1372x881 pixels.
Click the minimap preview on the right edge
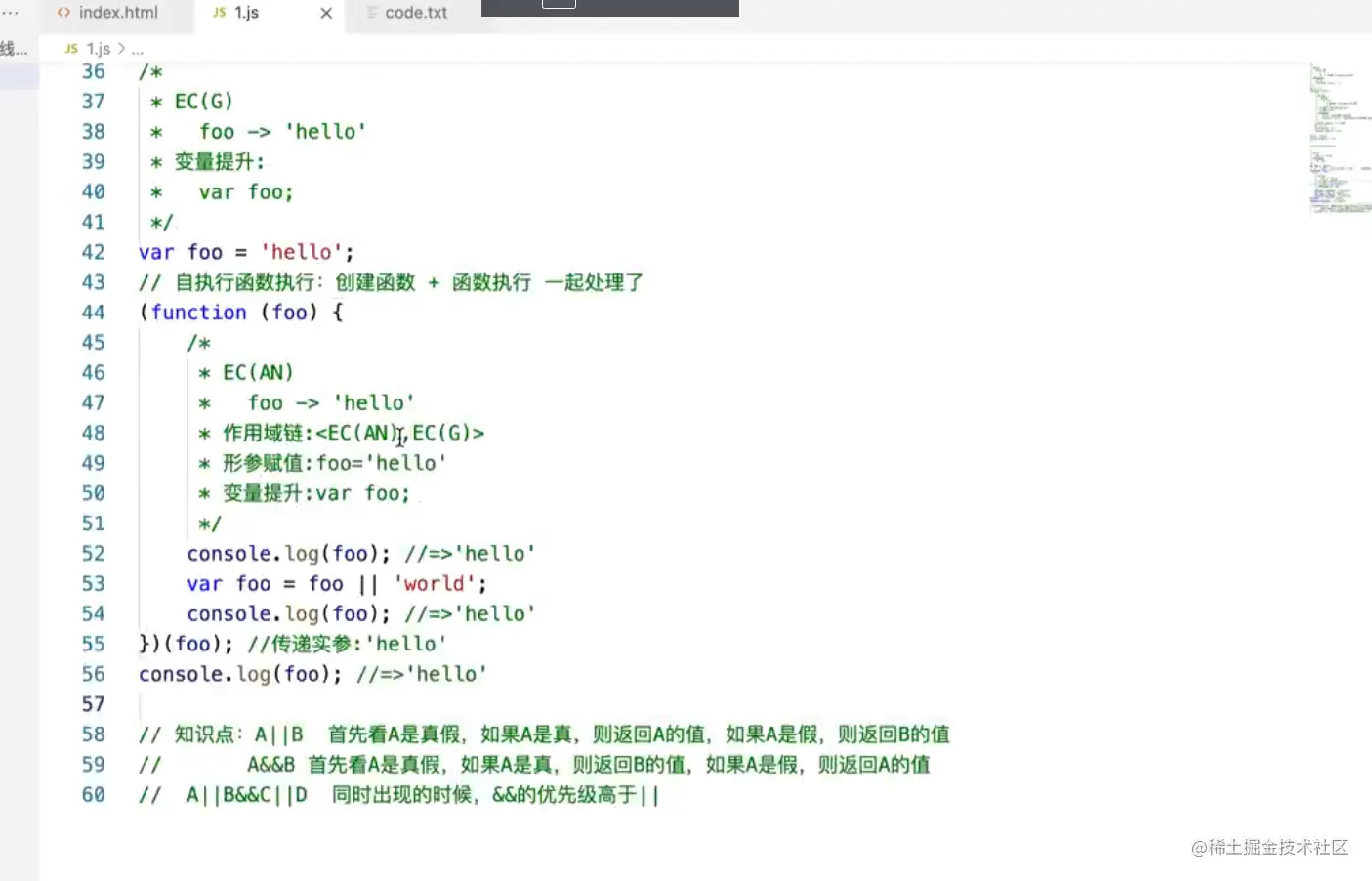pos(1338,137)
